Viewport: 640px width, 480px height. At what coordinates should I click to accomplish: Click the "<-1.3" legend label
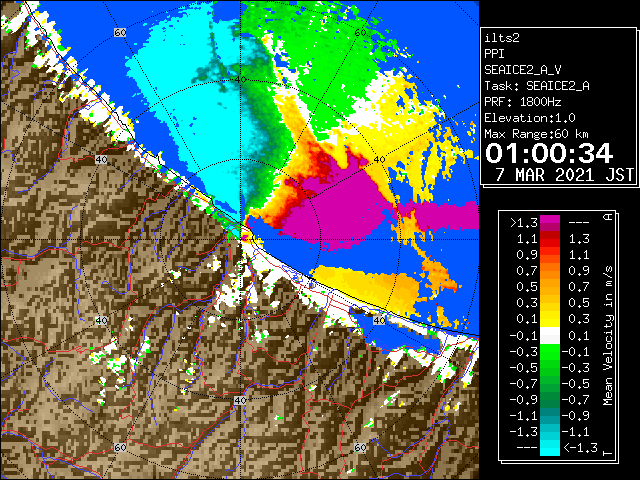tap(580, 447)
